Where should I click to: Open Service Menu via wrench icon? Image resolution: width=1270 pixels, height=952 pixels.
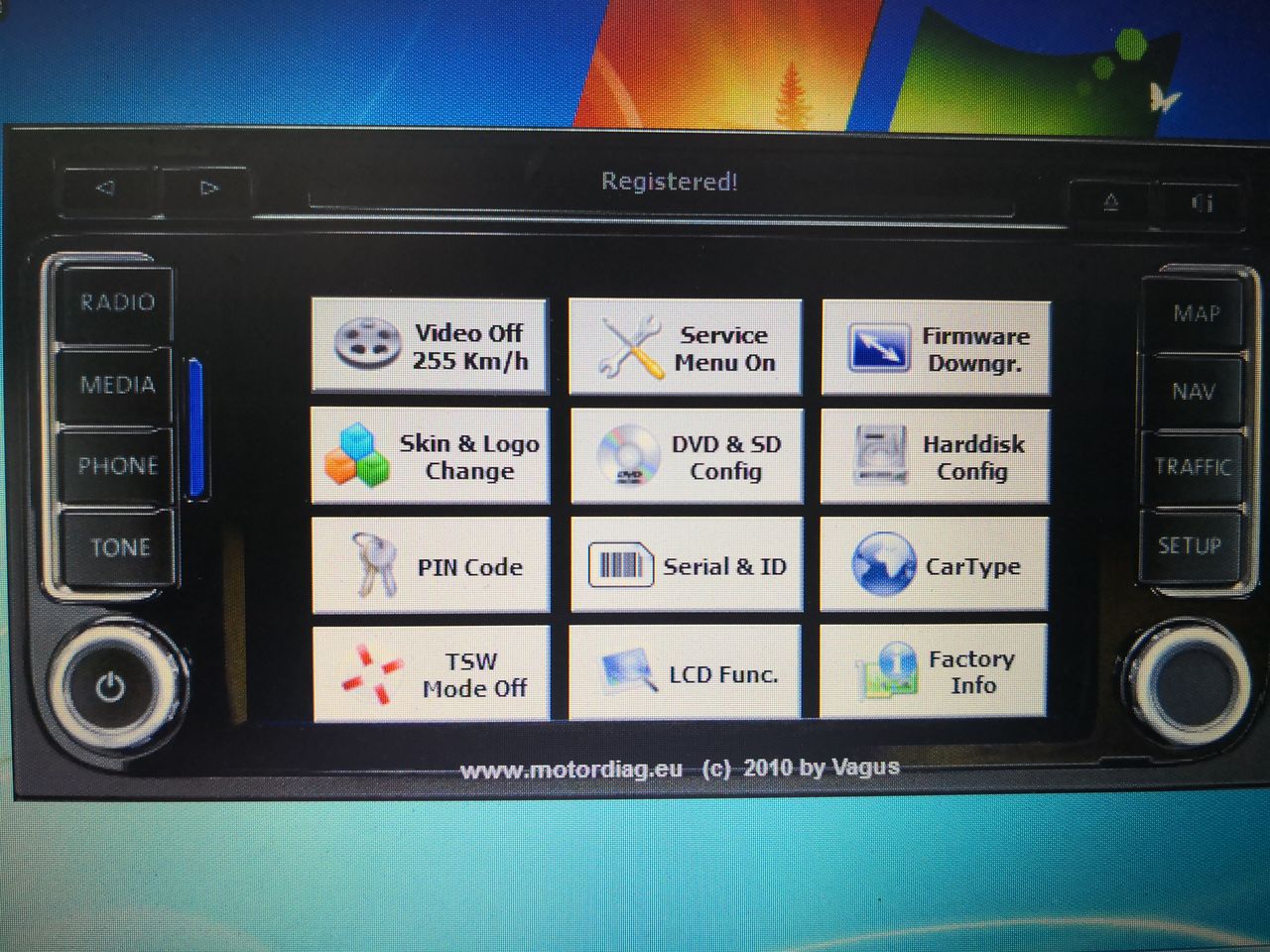point(631,347)
